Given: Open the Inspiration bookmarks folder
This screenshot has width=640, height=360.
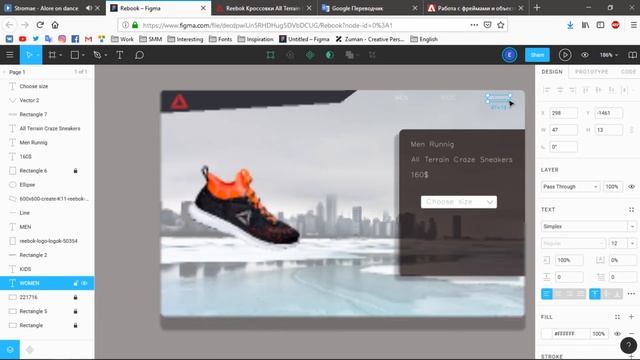Looking at the screenshot, I should pos(256,39).
